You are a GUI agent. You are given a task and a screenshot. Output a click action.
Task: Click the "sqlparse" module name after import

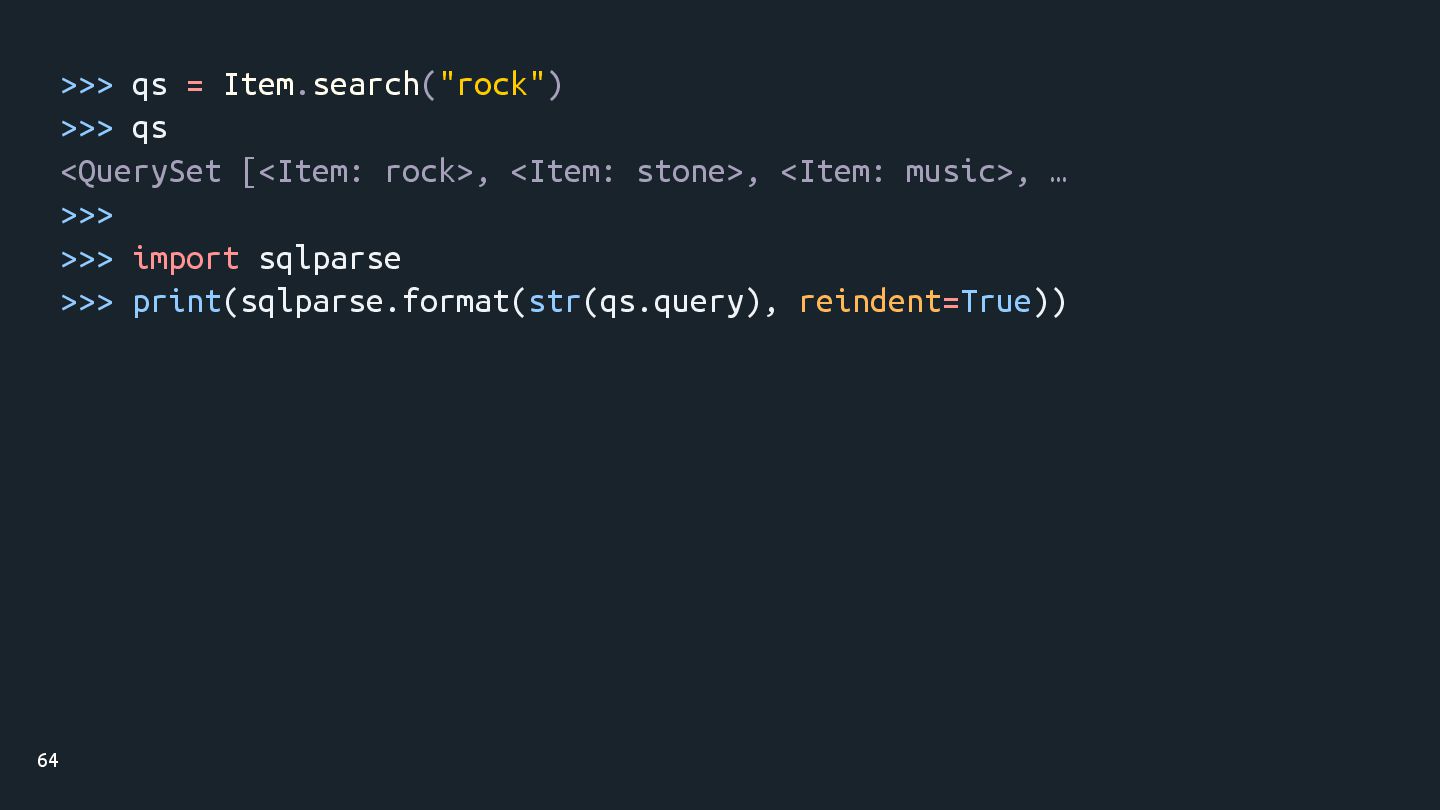(330, 260)
